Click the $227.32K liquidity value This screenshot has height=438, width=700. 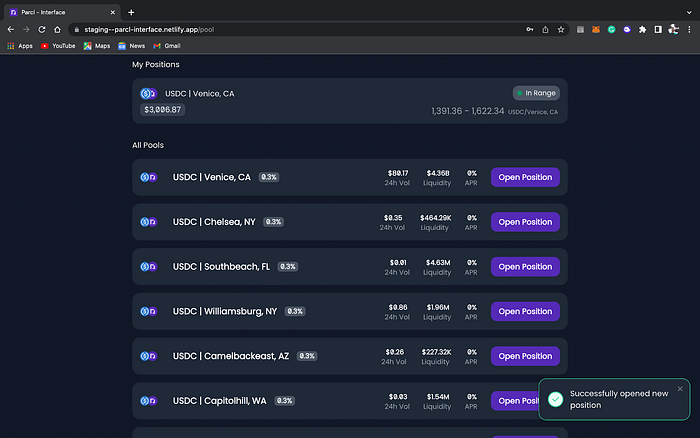pyautogui.click(x=436, y=352)
